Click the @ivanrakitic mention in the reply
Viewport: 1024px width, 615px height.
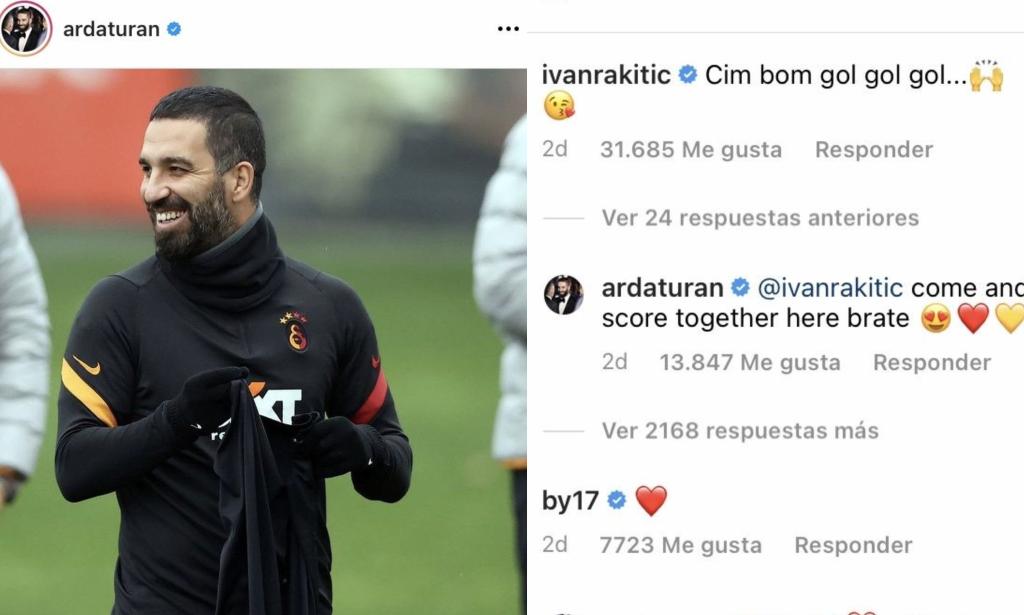tap(830, 287)
